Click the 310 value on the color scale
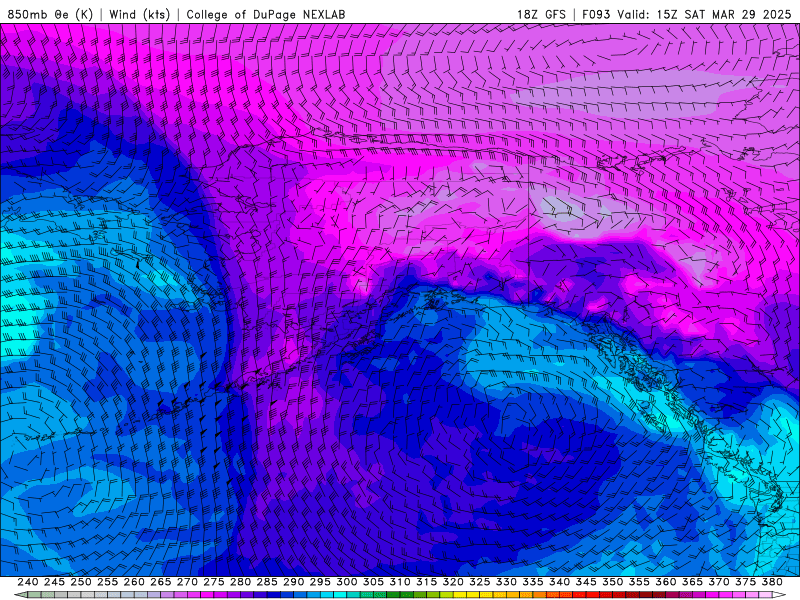This screenshot has width=800, height=600. pyautogui.click(x=400, y=582)
